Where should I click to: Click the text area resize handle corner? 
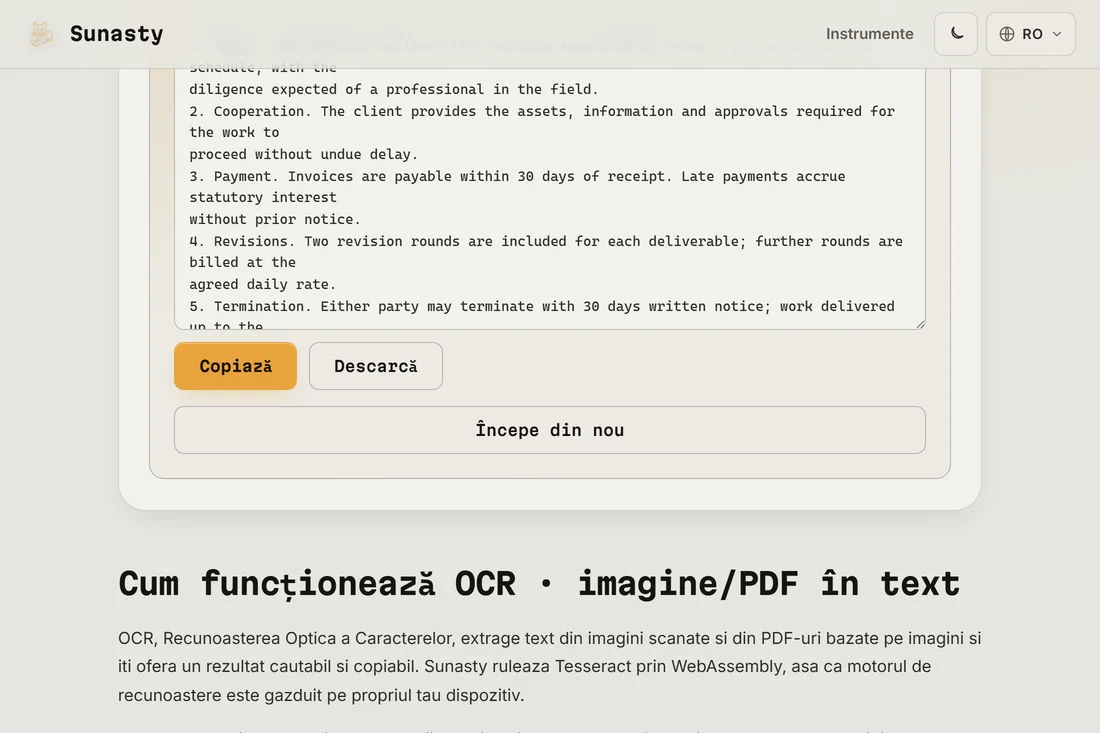click(x=920, y=323)
